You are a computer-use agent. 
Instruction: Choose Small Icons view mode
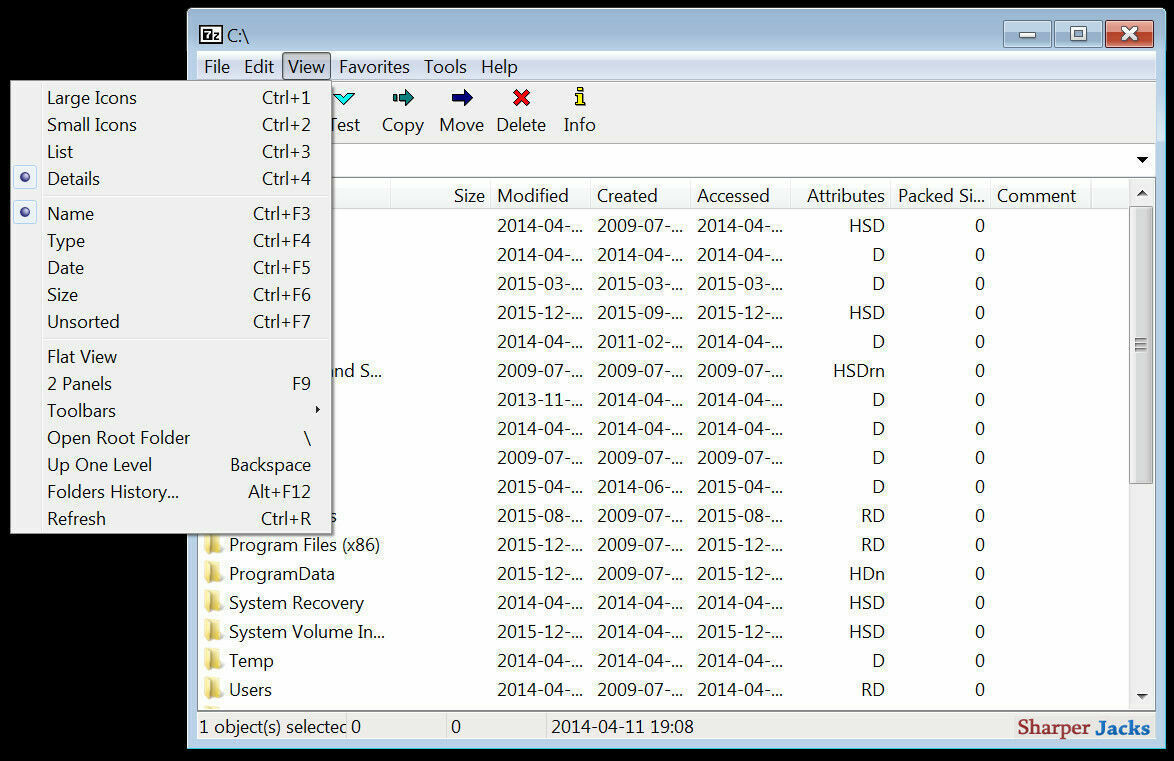[170, 125]
